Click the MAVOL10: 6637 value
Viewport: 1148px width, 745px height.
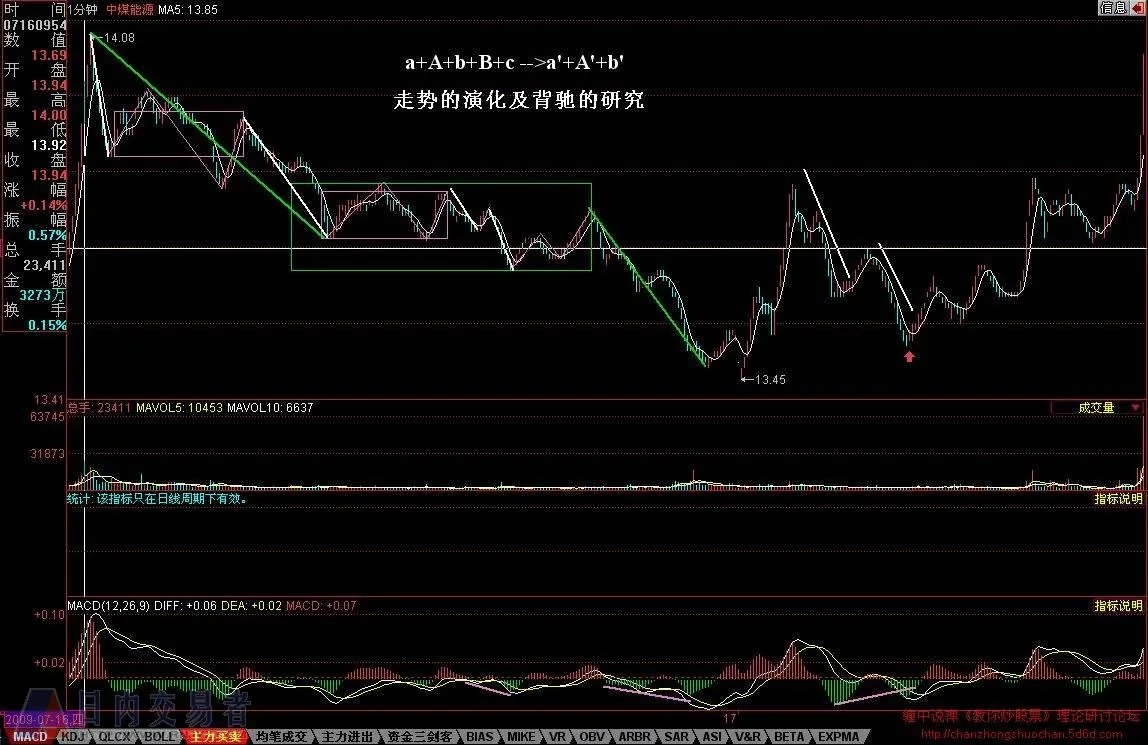click(270, 408)
